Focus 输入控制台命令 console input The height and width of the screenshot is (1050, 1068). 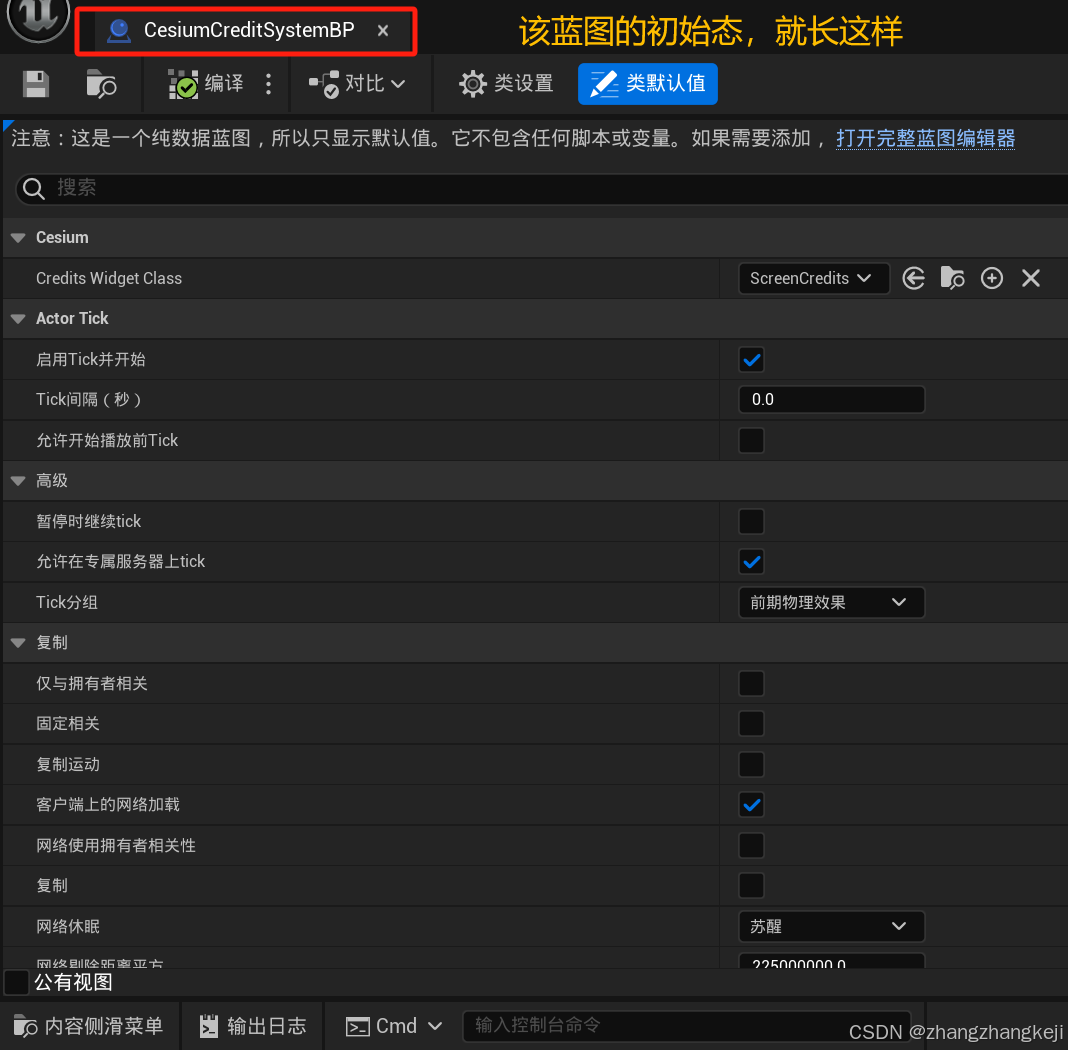coord(687,1026)
